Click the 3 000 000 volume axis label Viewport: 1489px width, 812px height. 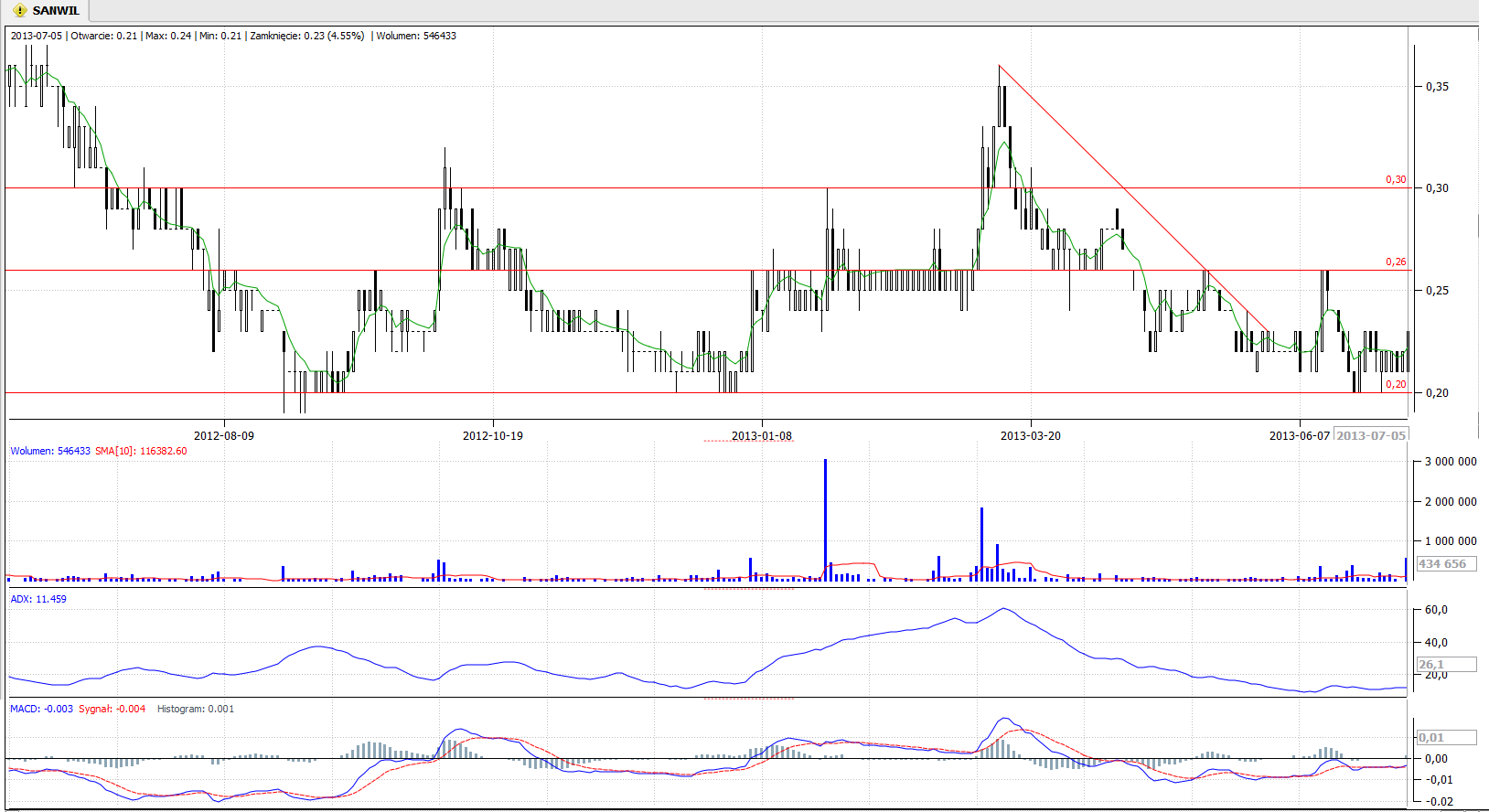[x=1451, y=462]
